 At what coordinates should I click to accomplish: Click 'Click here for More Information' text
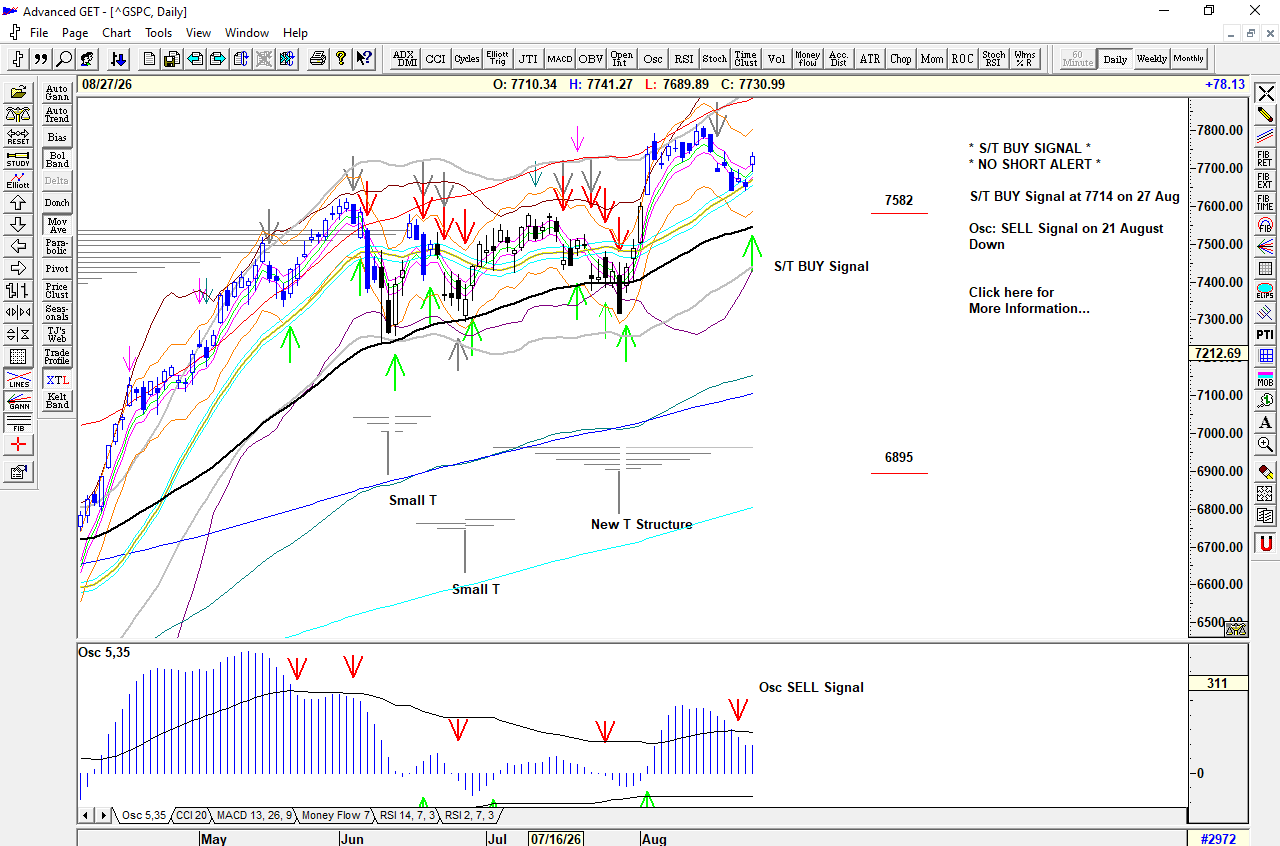[x=1029, y=301]
